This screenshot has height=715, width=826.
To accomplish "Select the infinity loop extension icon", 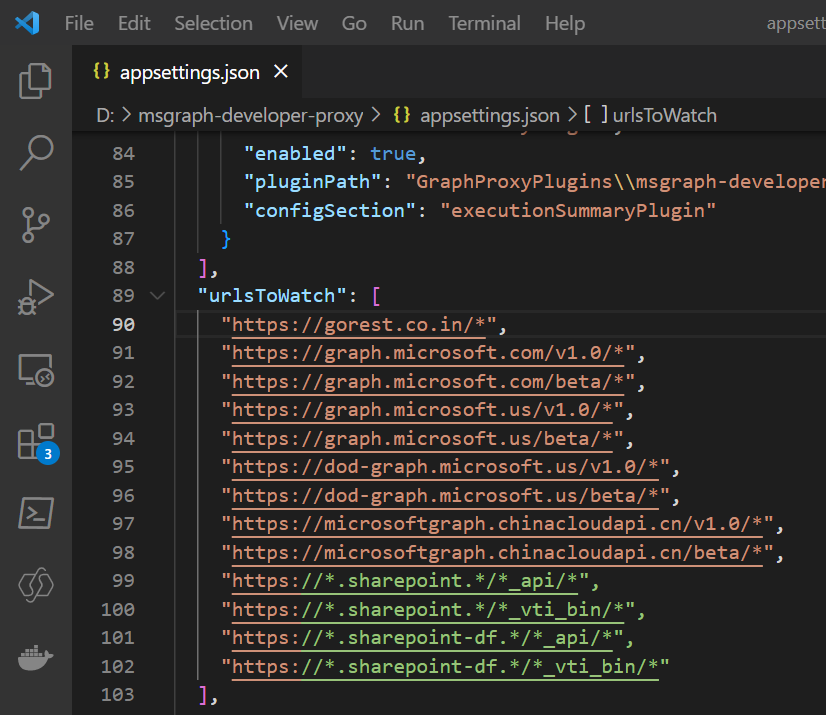I will point(35,585).
